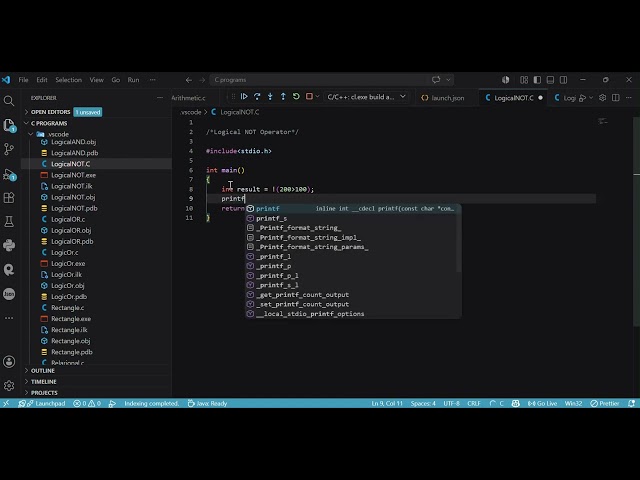Open dropdown arrow next to Stop button
Viewport: 640px width, 480px height.
[x=317, y=97]
